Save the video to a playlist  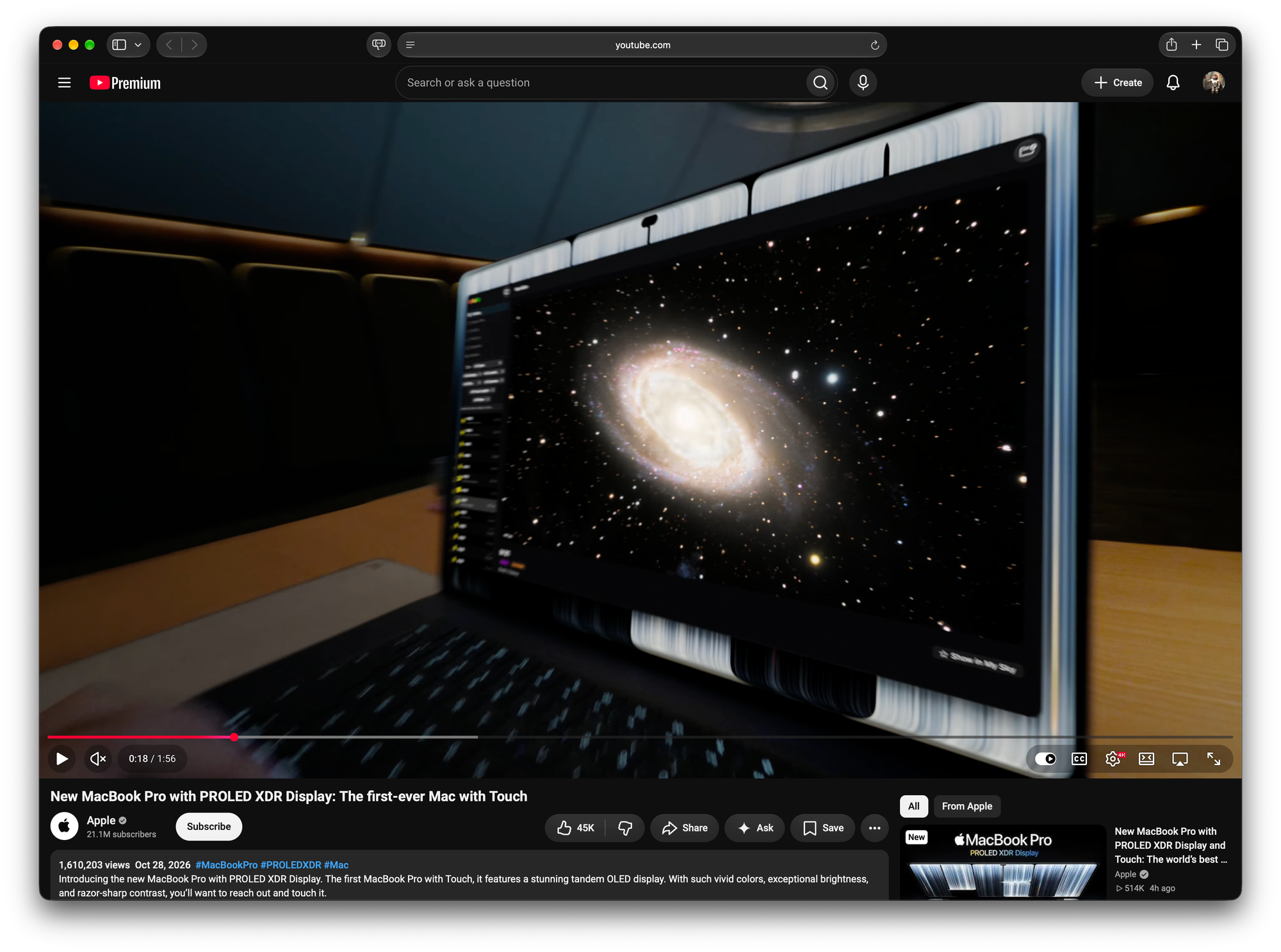click(823, 828)
